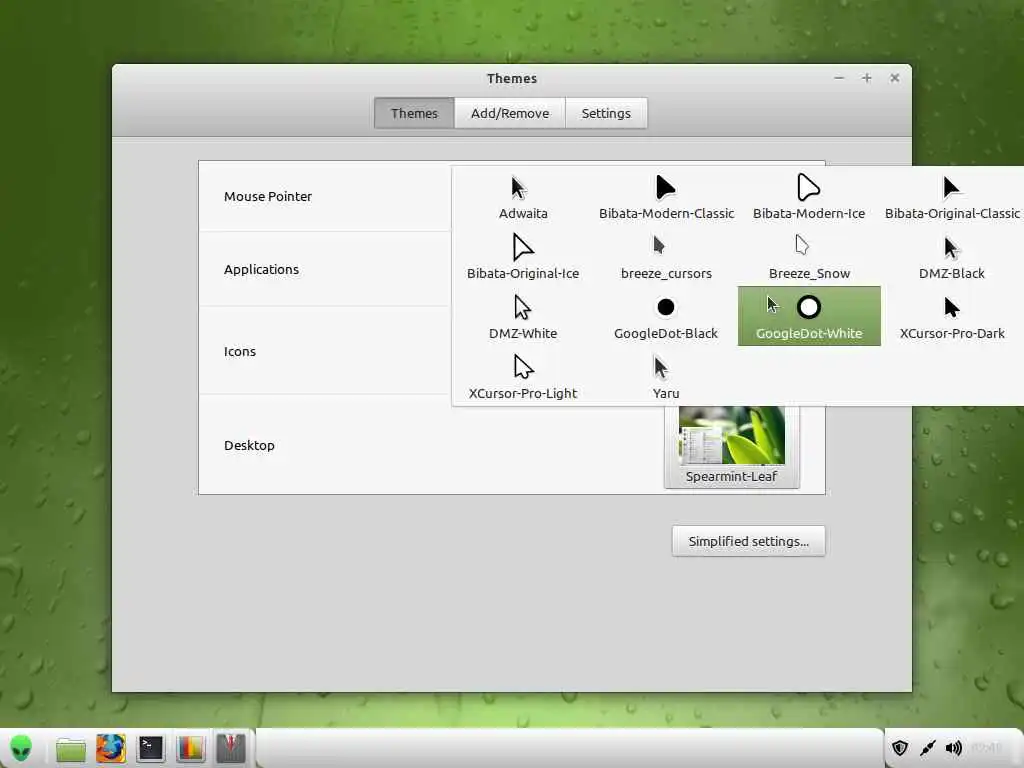The height and width of the screenshot is (768, 1024).
Task: Open the shield security tray icon
Action: click(900, 748)
